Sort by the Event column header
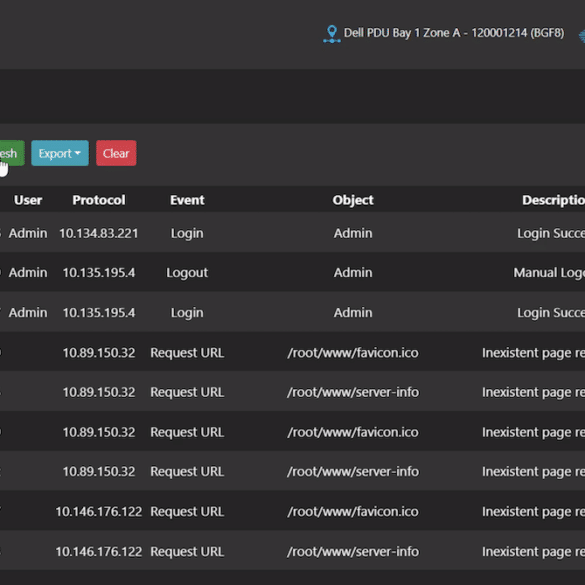Viewport: 585px width, 585px height. pyautogui.click(x=187, y=200)
